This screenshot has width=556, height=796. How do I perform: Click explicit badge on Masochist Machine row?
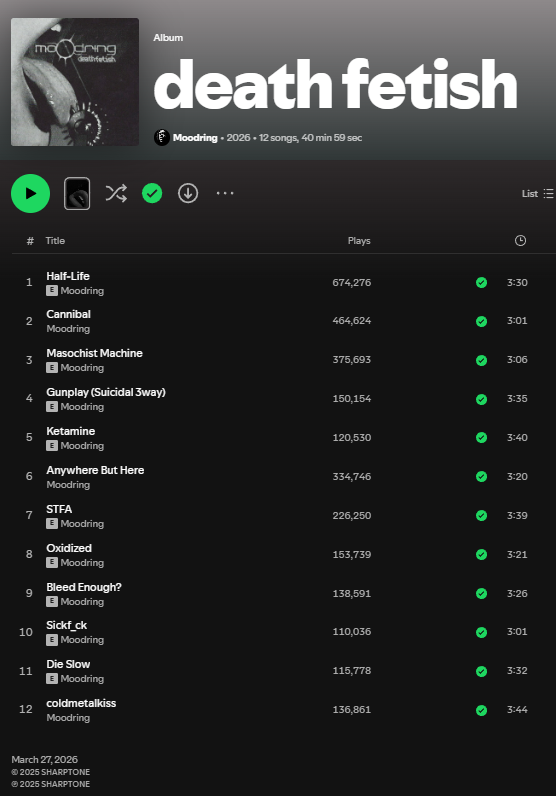(52, 368)
